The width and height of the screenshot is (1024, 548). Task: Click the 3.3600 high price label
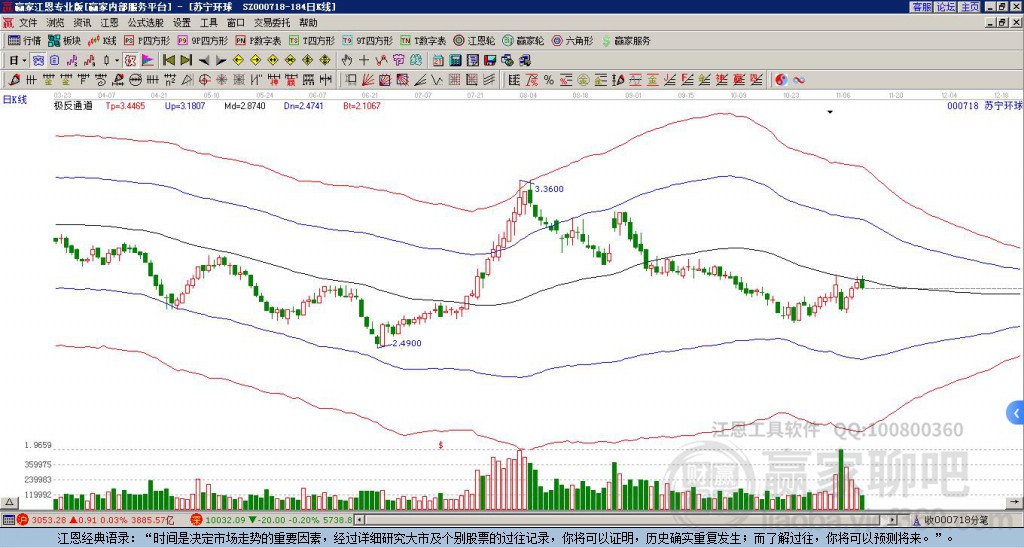click(549, 189)
